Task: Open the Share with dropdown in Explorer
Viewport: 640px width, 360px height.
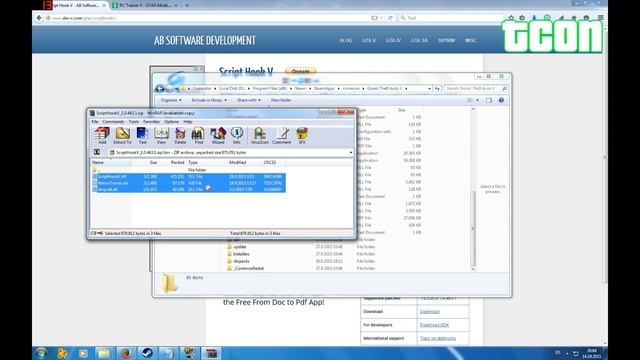Action: pyautogui.click(x=249, y=100)
